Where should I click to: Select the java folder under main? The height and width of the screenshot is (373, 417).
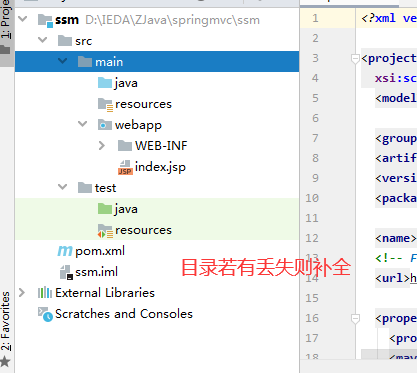tap(126, 83)
